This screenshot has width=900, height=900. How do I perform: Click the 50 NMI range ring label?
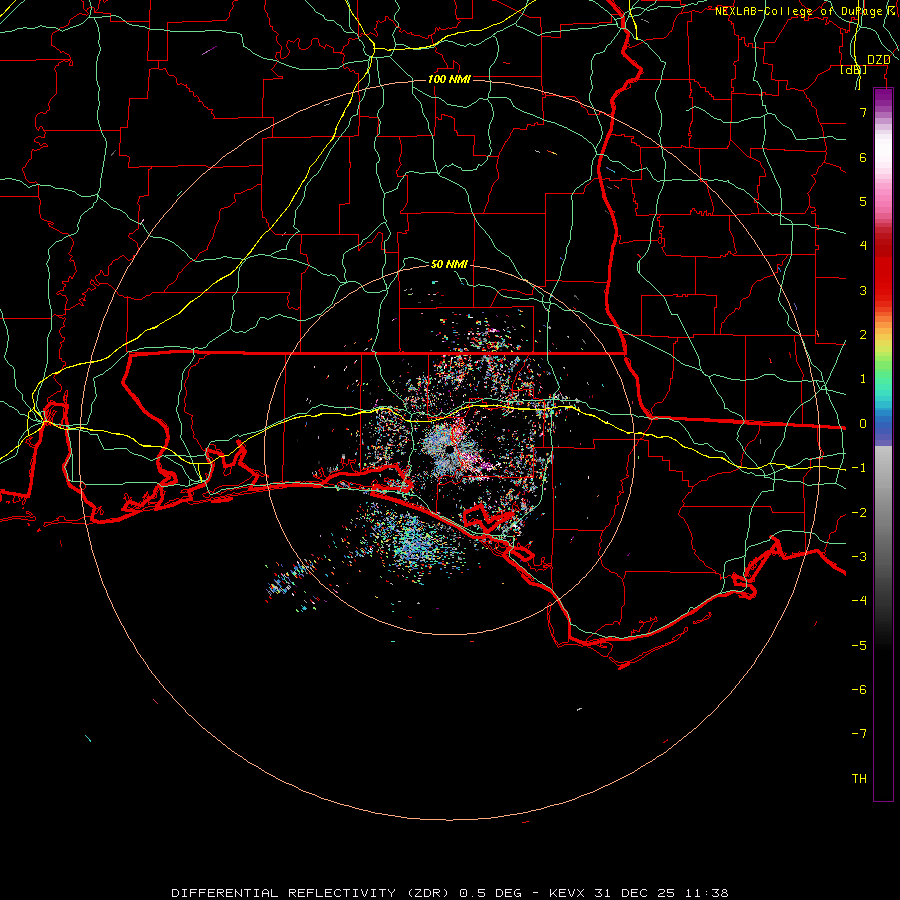pos(449,264)
